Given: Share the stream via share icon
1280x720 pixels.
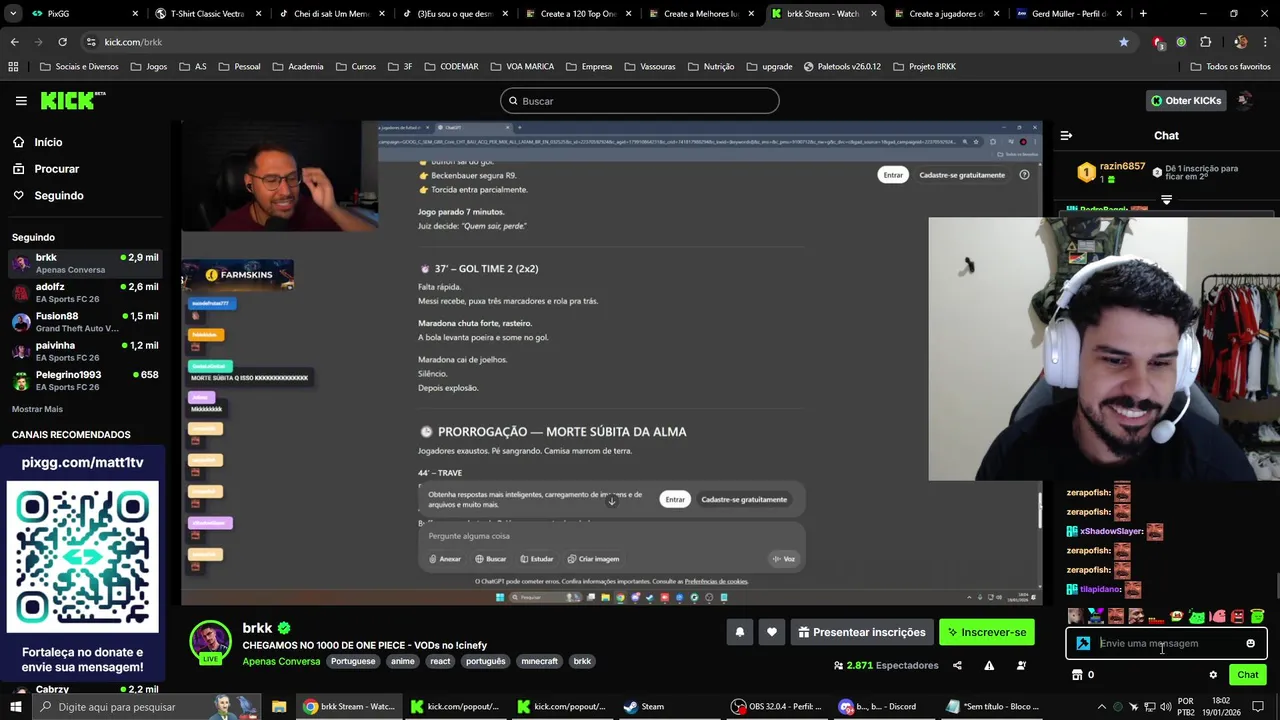Looking at the screenshot, I should pos(957,665).
